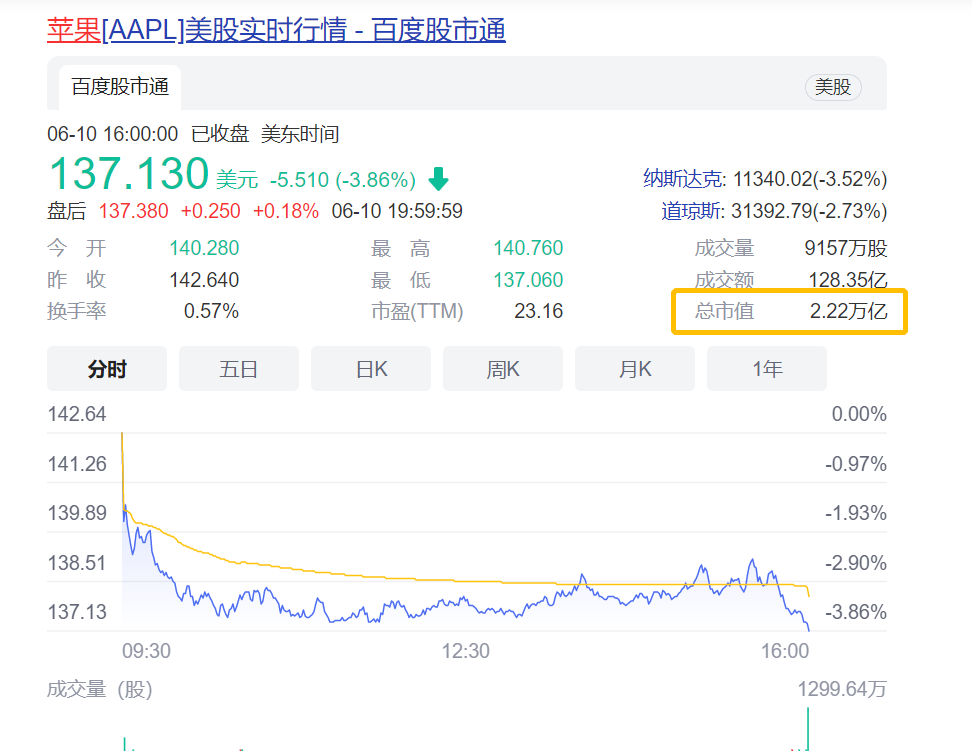Click the -5.510 (-3.86%) change value
The width and height of the screenshot is (972, 751).
click(x=343, y=180)
